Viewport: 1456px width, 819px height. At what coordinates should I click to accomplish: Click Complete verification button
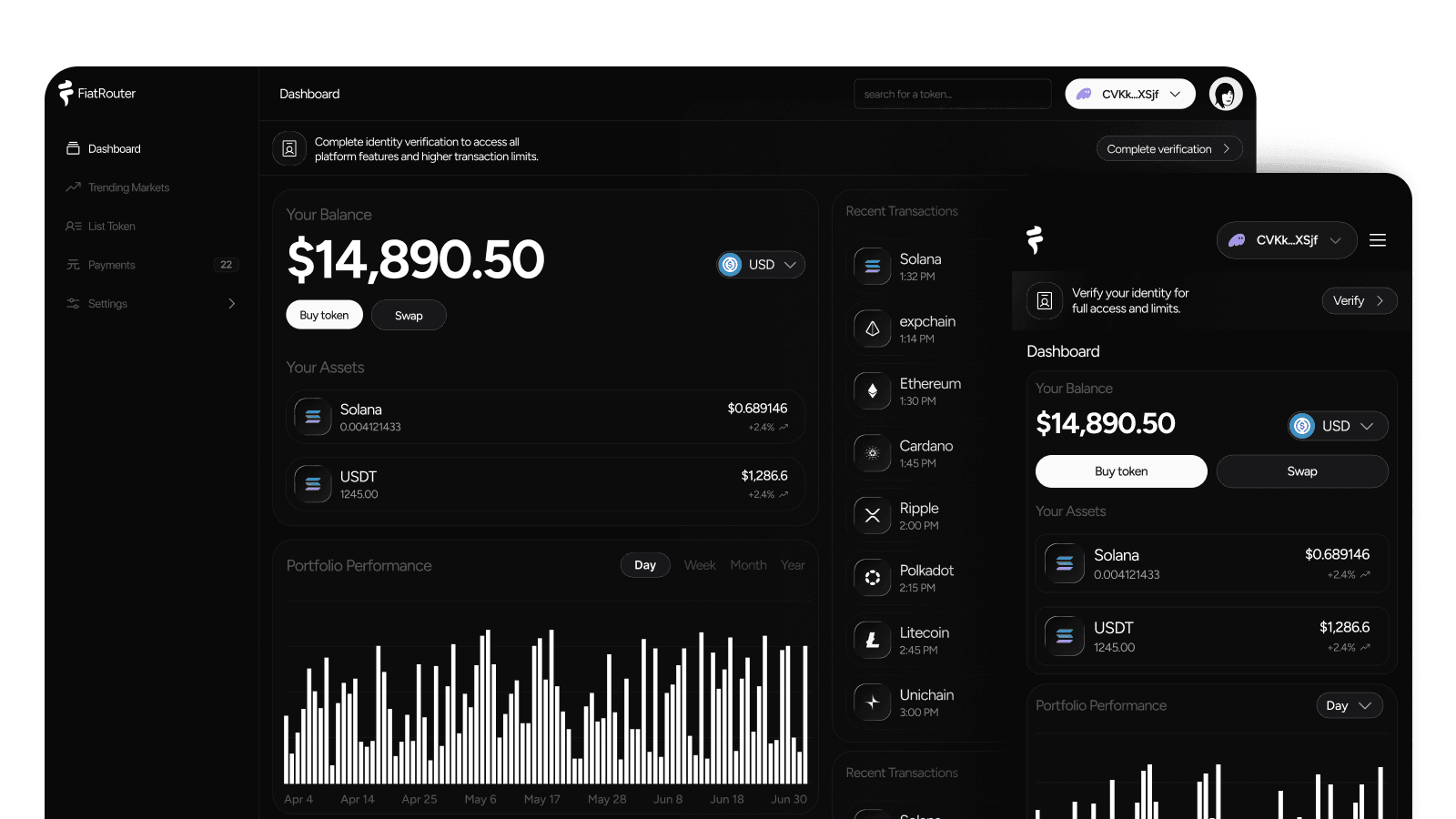1169,148
